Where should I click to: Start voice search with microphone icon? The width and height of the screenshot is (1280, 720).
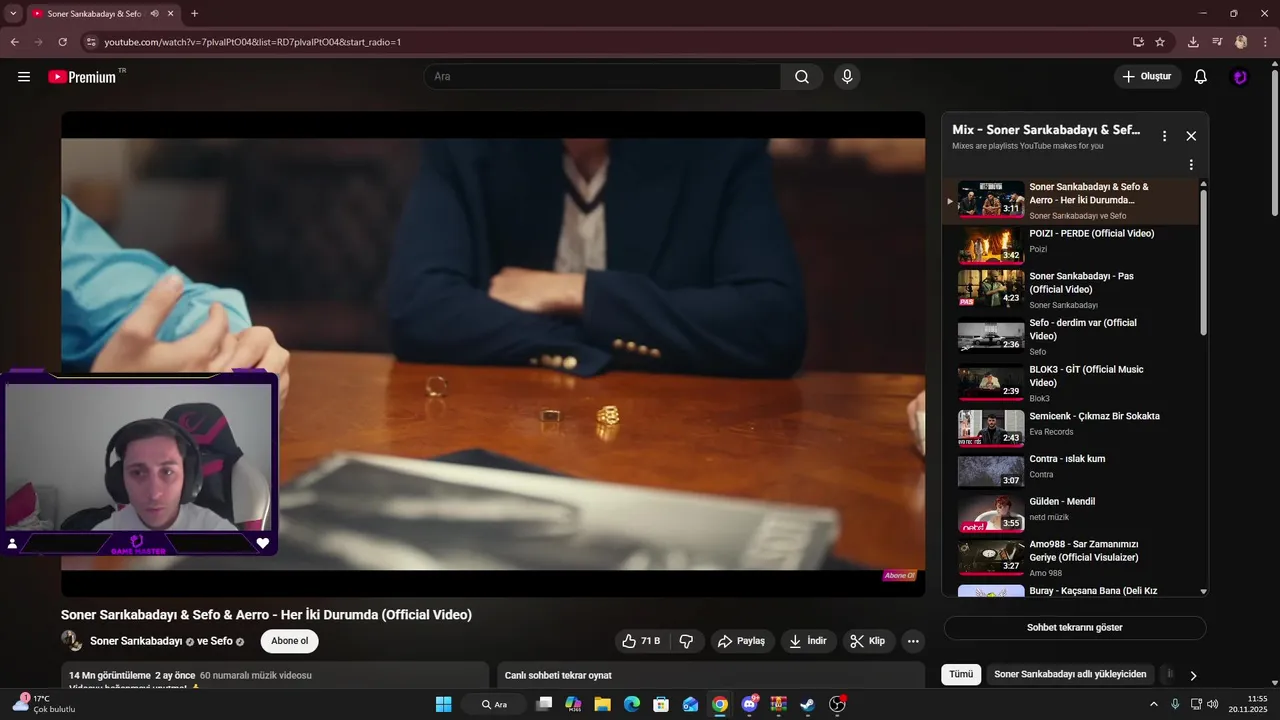pos(847,77)
